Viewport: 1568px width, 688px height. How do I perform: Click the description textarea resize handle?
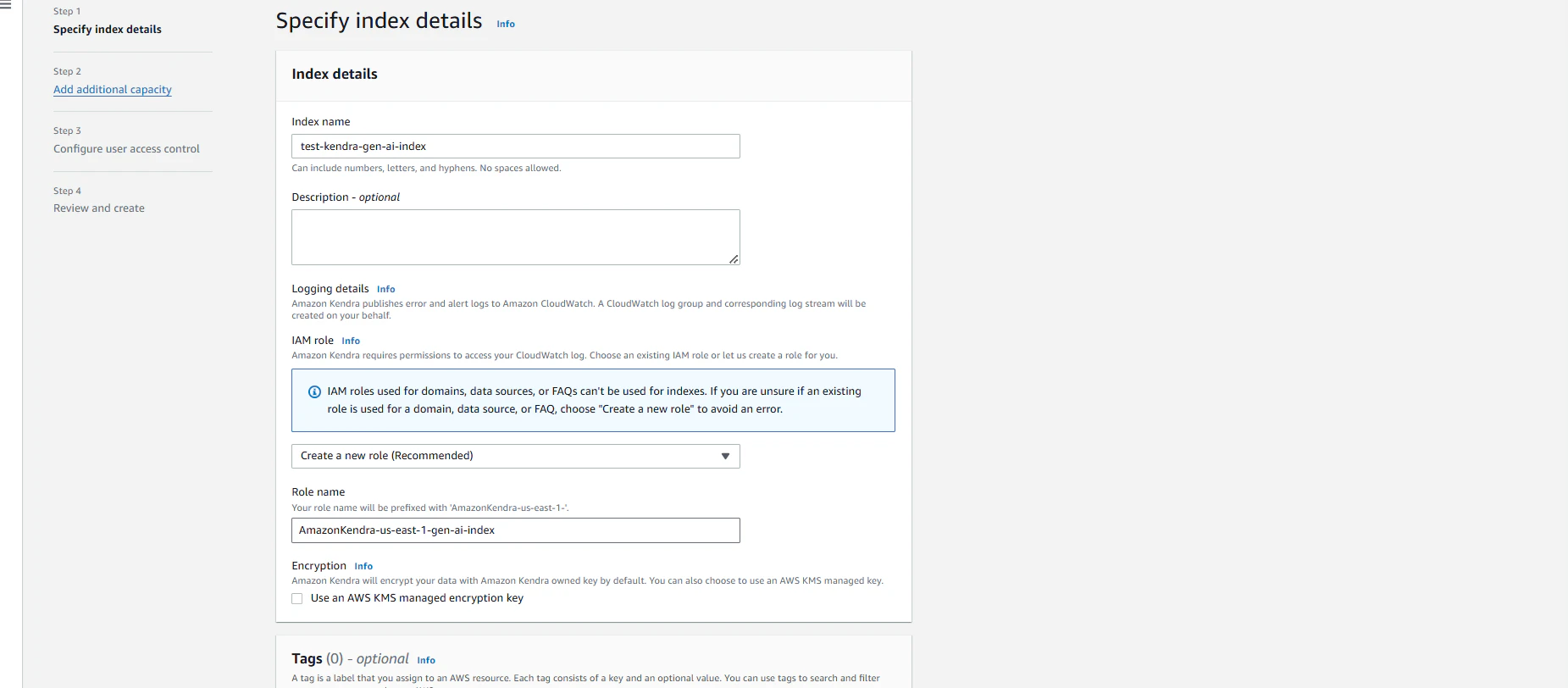click(x=734, y=259)
